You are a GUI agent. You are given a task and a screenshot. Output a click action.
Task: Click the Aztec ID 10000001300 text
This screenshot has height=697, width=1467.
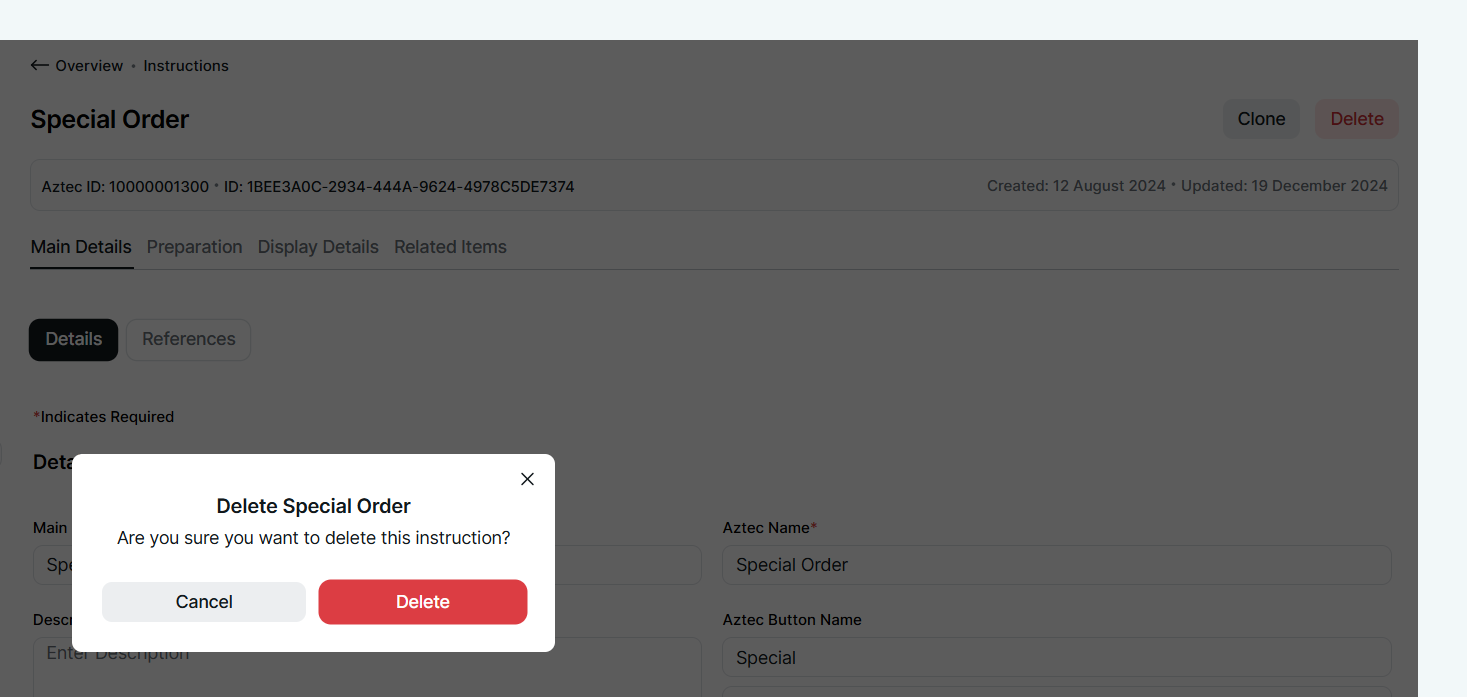pyautogui.click(x=125, y=186)
